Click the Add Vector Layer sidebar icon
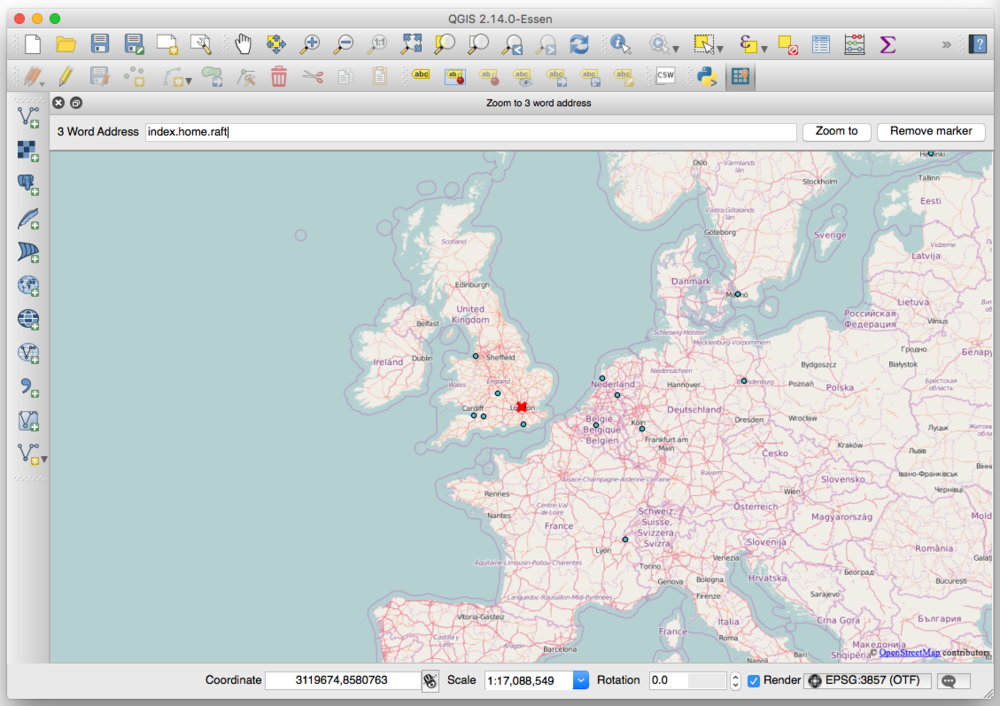Image resolution: width=1000 pixels, height=706 pixels. [x=29, y=117]
